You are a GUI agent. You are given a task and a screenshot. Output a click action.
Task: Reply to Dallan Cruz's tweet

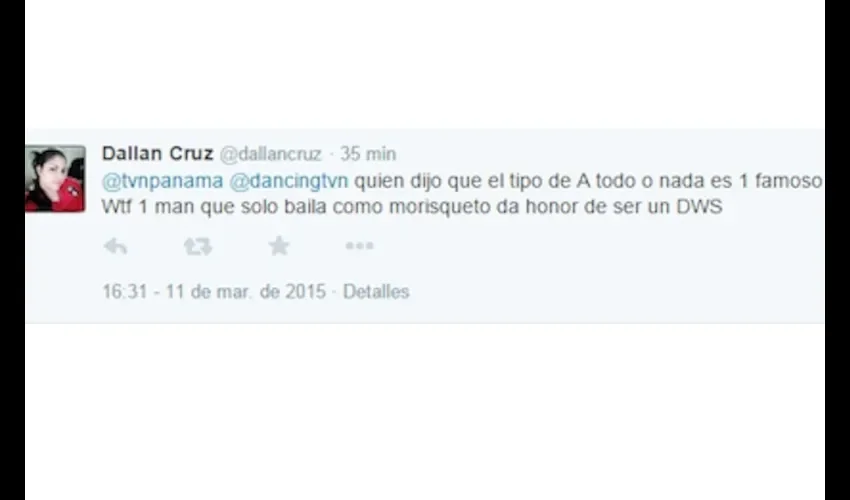[115, 246]
